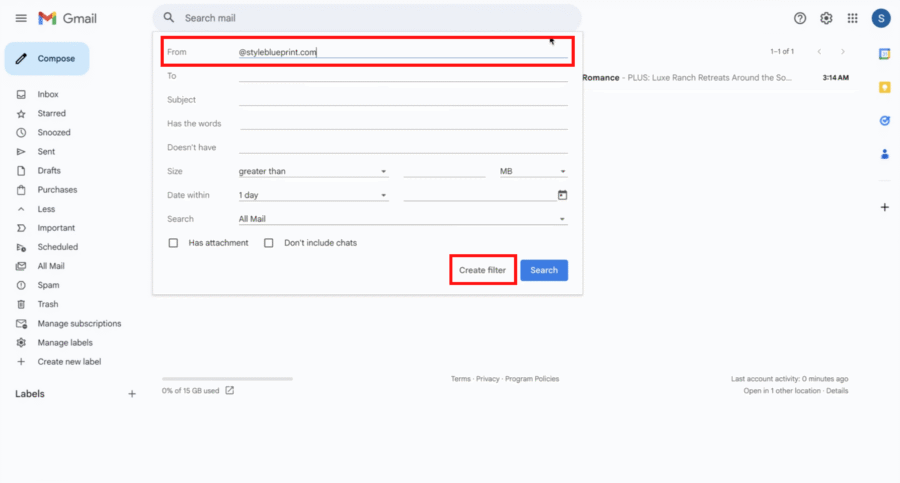The height and width of the screenshot is (483, 900).
Task: Open the Search All Mail dropdown
Action: [x=402, y=219]
